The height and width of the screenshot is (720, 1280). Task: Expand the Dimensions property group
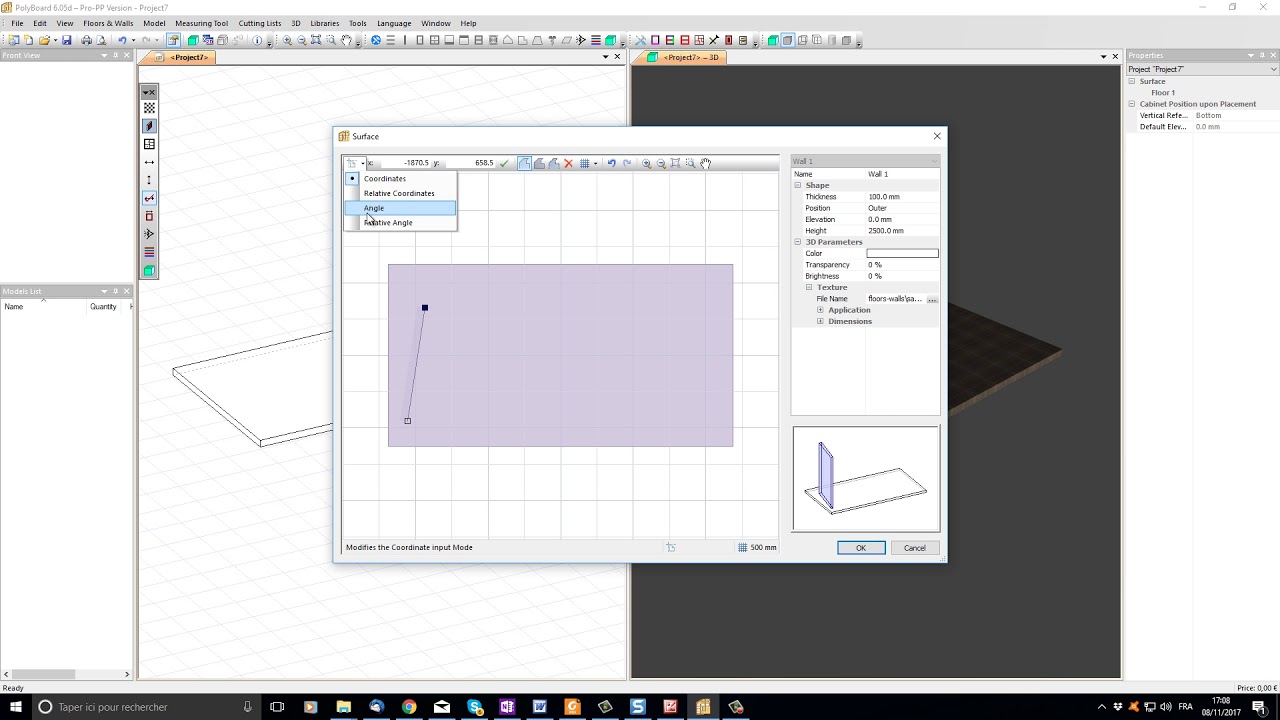(820, 321)
